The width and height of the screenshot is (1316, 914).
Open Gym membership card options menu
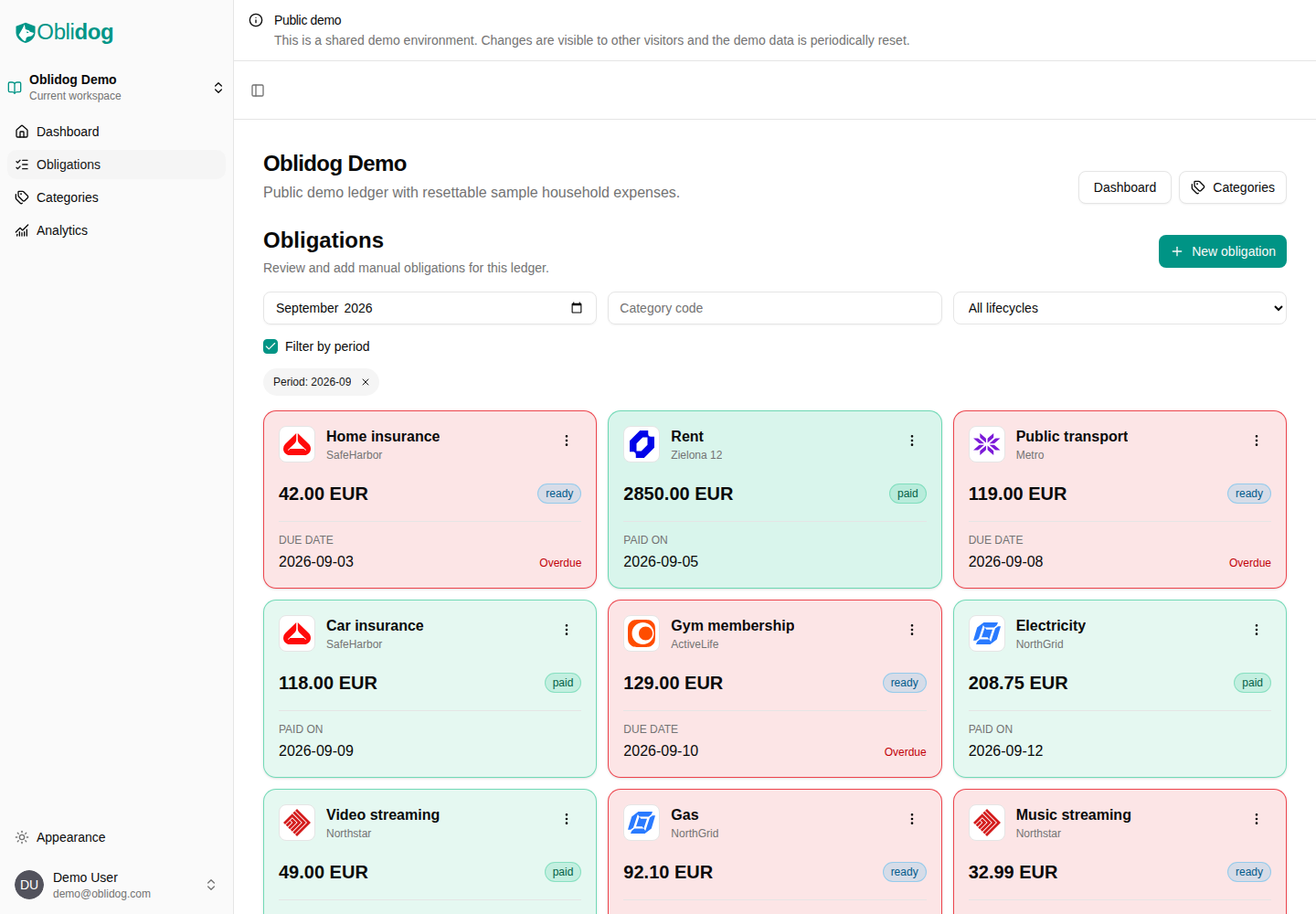[x=912, y=630]
